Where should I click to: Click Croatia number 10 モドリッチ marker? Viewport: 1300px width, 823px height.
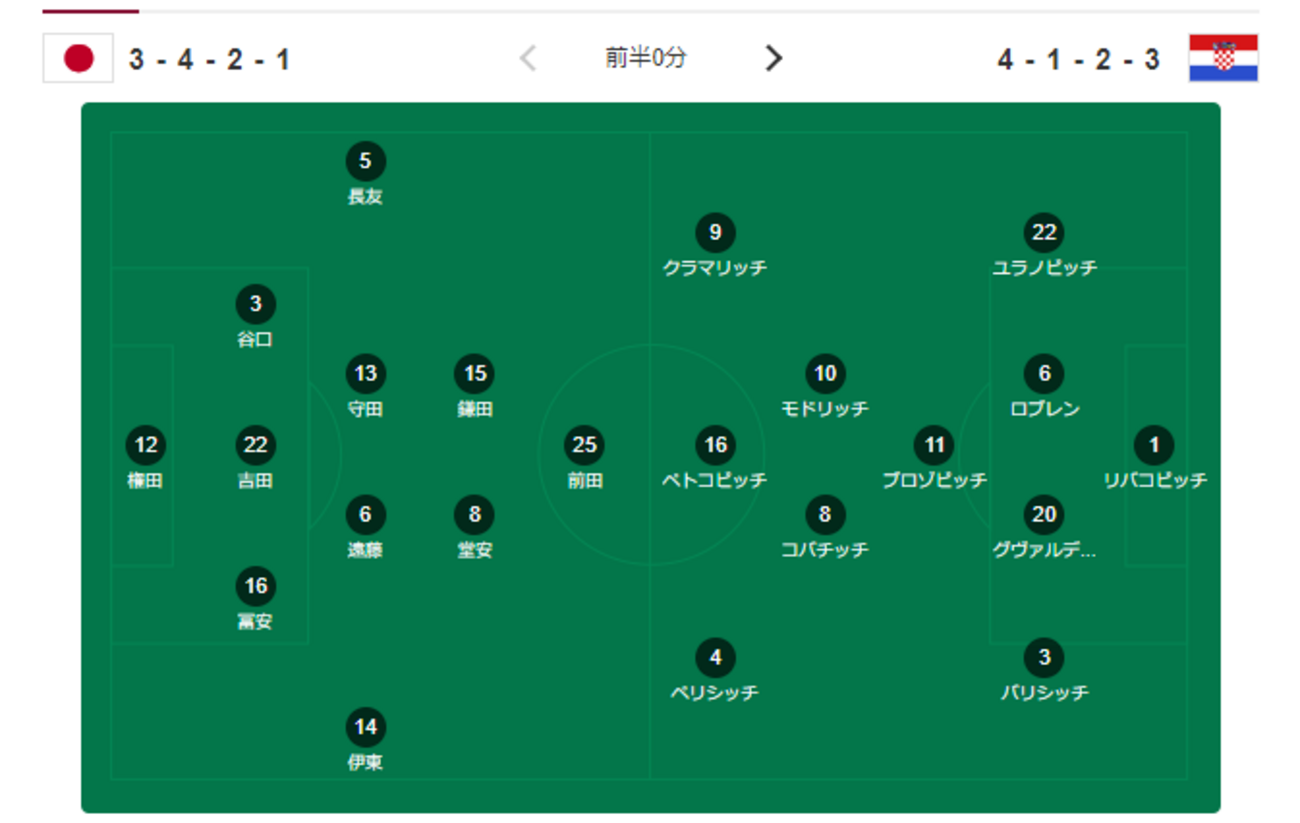click(x=824, y=374)
